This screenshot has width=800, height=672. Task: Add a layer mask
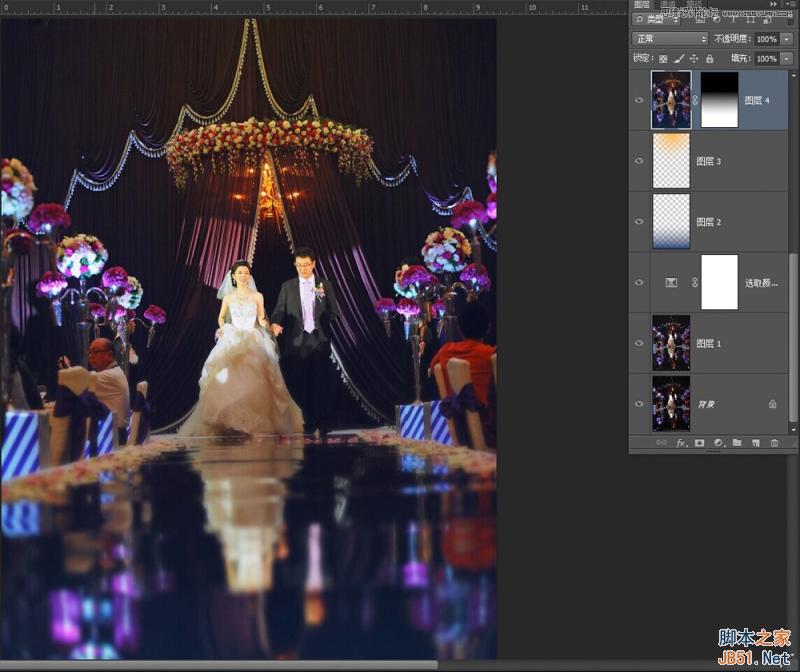(x=700, y=443)
